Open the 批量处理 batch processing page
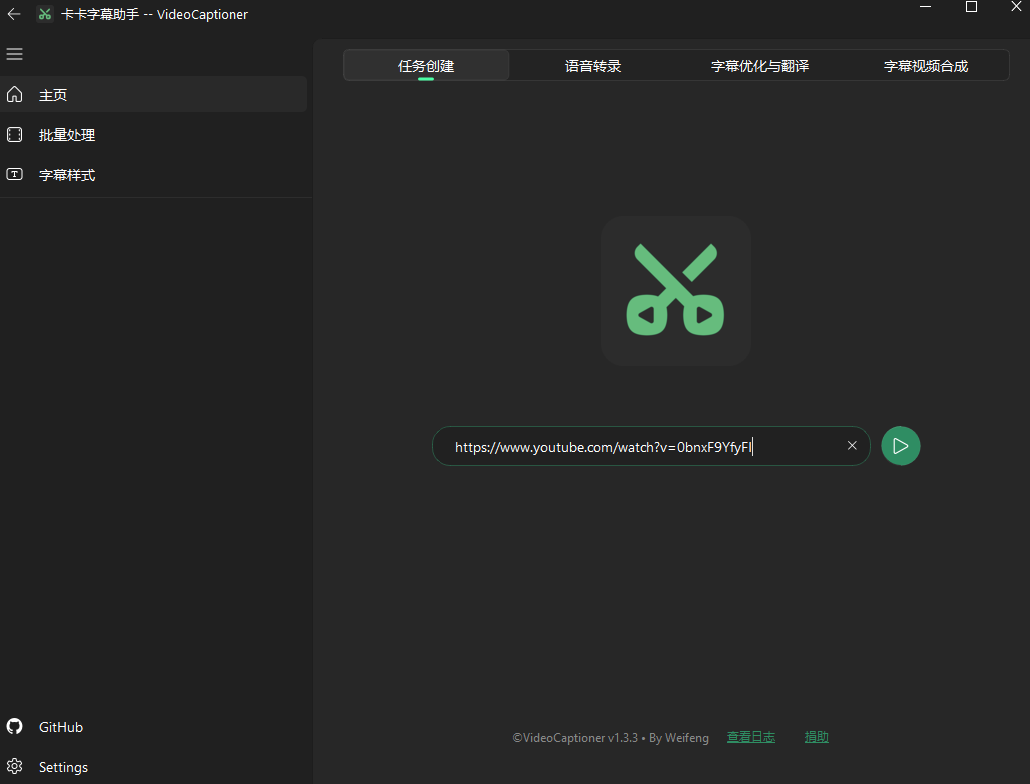This screenshot has width=1030, height=784. 153,135
